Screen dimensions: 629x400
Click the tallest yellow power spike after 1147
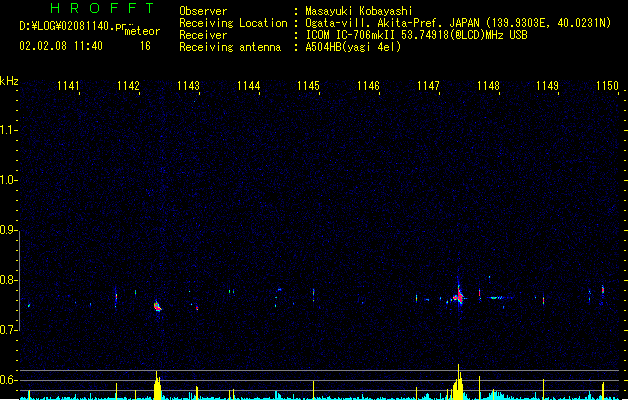(x=459, y=382)
